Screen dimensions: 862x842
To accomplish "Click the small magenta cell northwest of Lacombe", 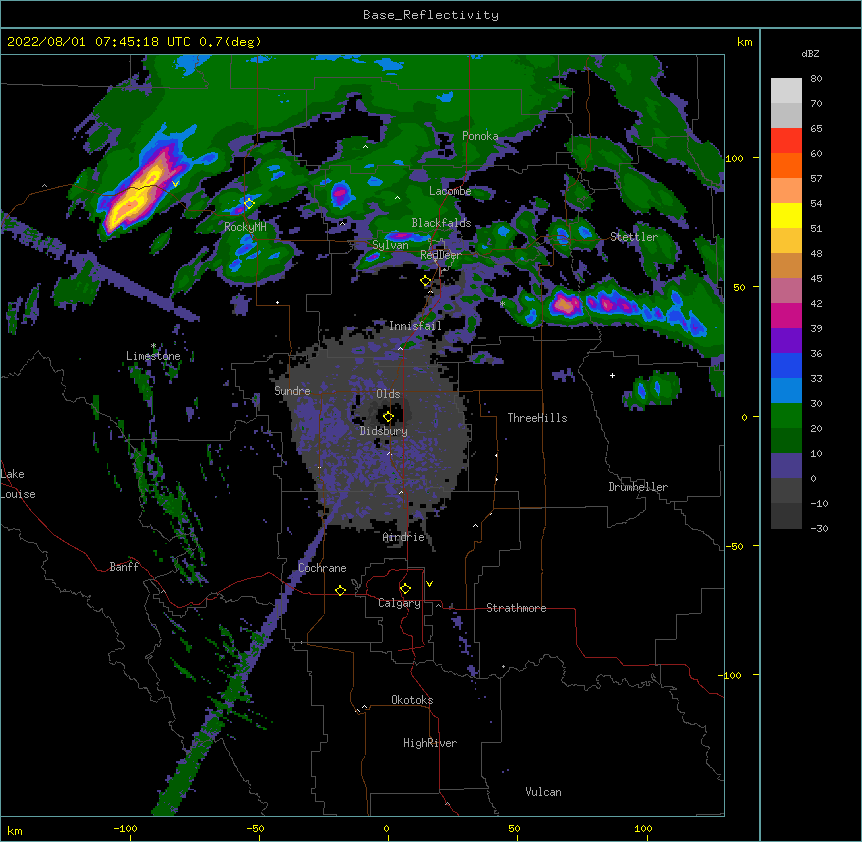I will [x=341, y=193].
